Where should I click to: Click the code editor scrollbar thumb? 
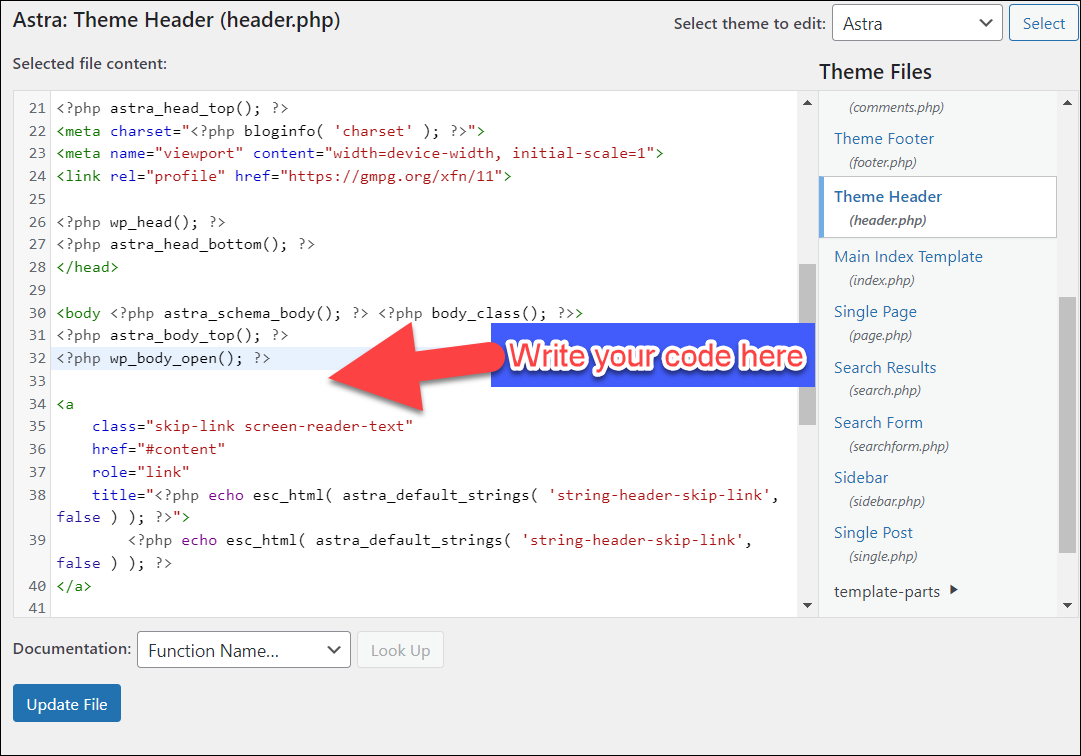807,345
